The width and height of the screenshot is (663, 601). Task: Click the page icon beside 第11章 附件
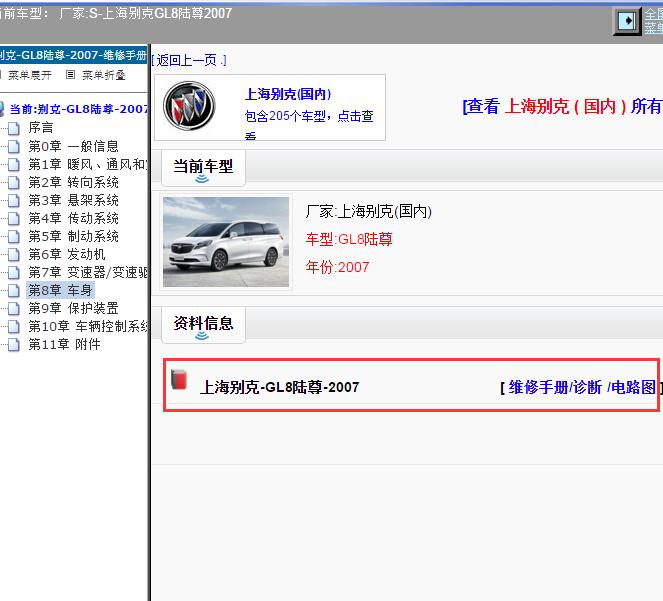[14, 344]
